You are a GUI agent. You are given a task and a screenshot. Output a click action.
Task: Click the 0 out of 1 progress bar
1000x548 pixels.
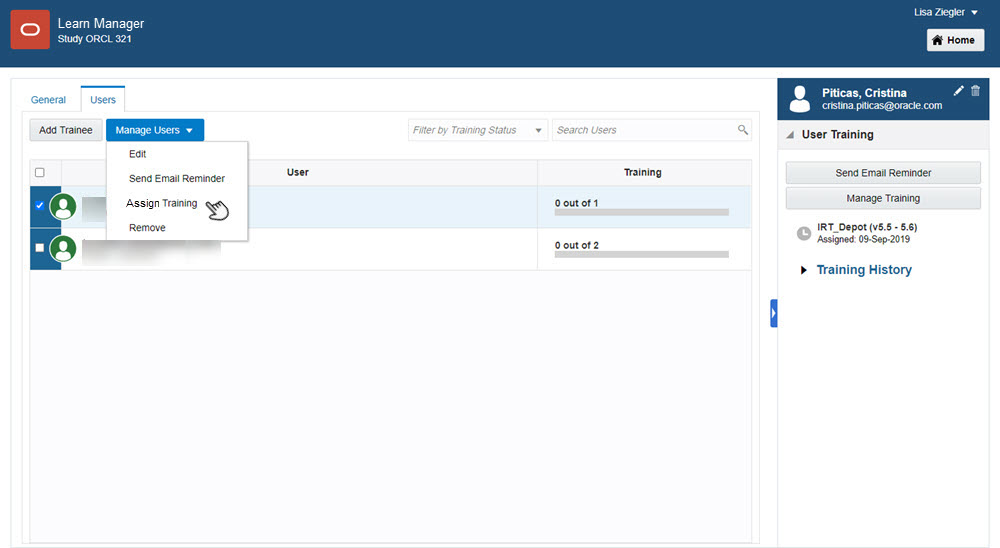tap(642, 212)
